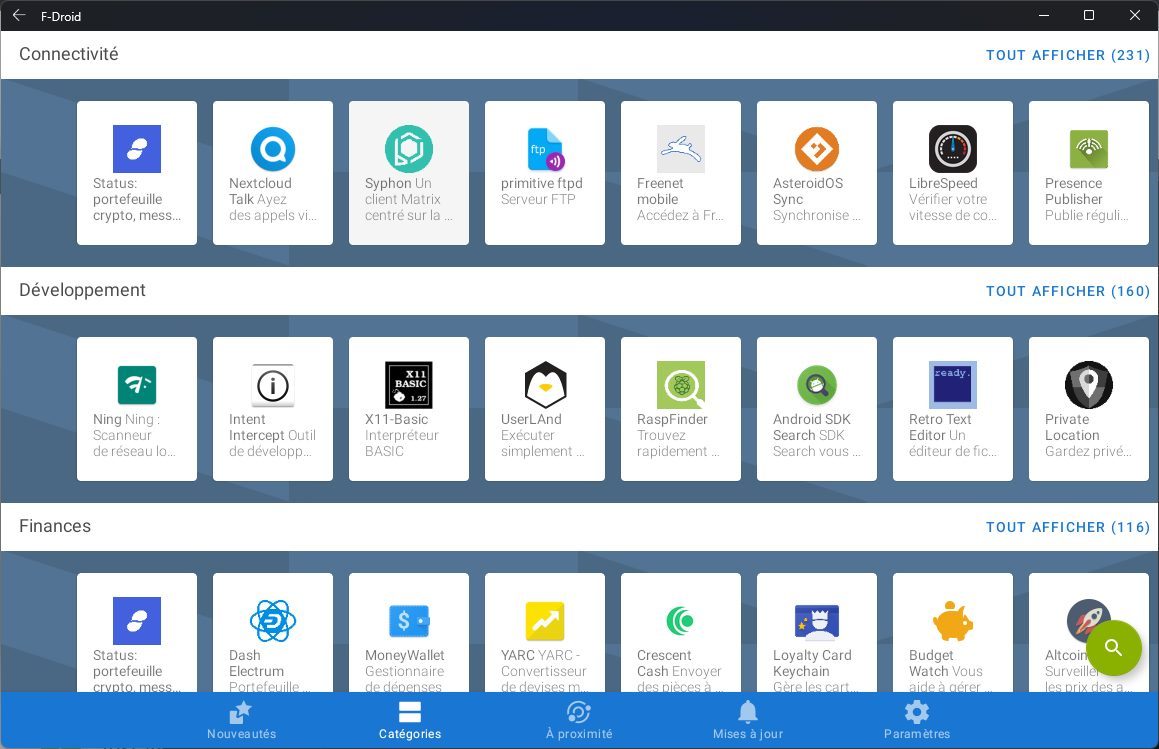Open LibreSpeed speed test icon
Screen dimensions: 1159x749
tap(953, 149)
